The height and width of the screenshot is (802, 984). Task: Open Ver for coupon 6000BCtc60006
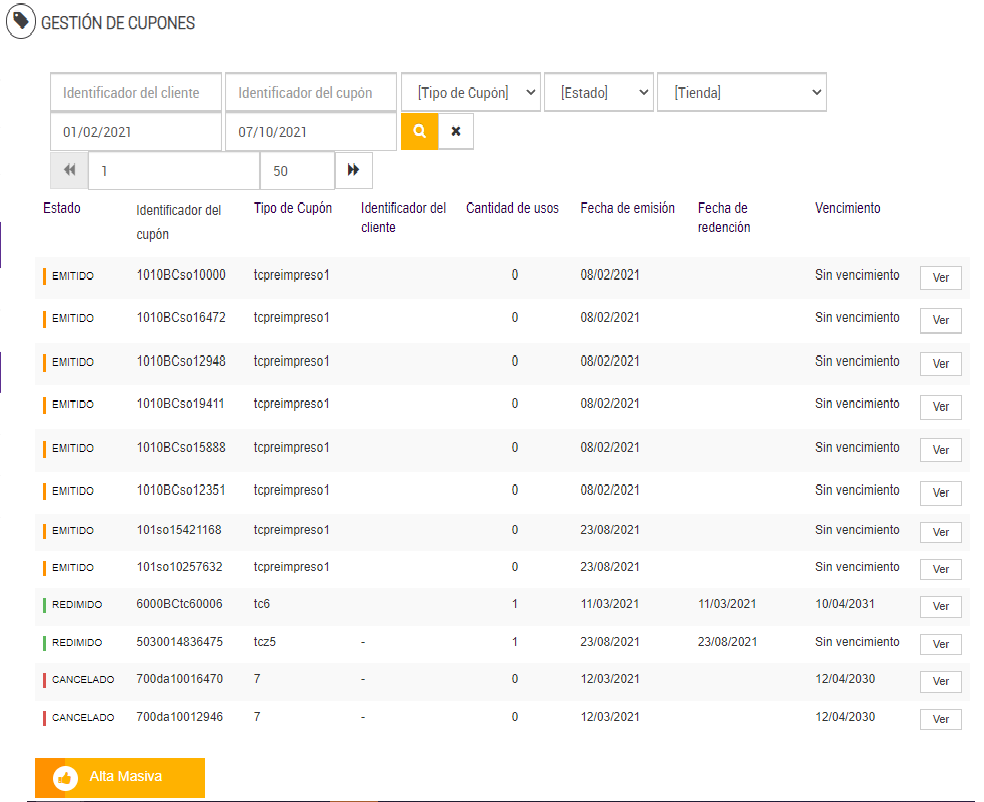click(x=940, y=607)
